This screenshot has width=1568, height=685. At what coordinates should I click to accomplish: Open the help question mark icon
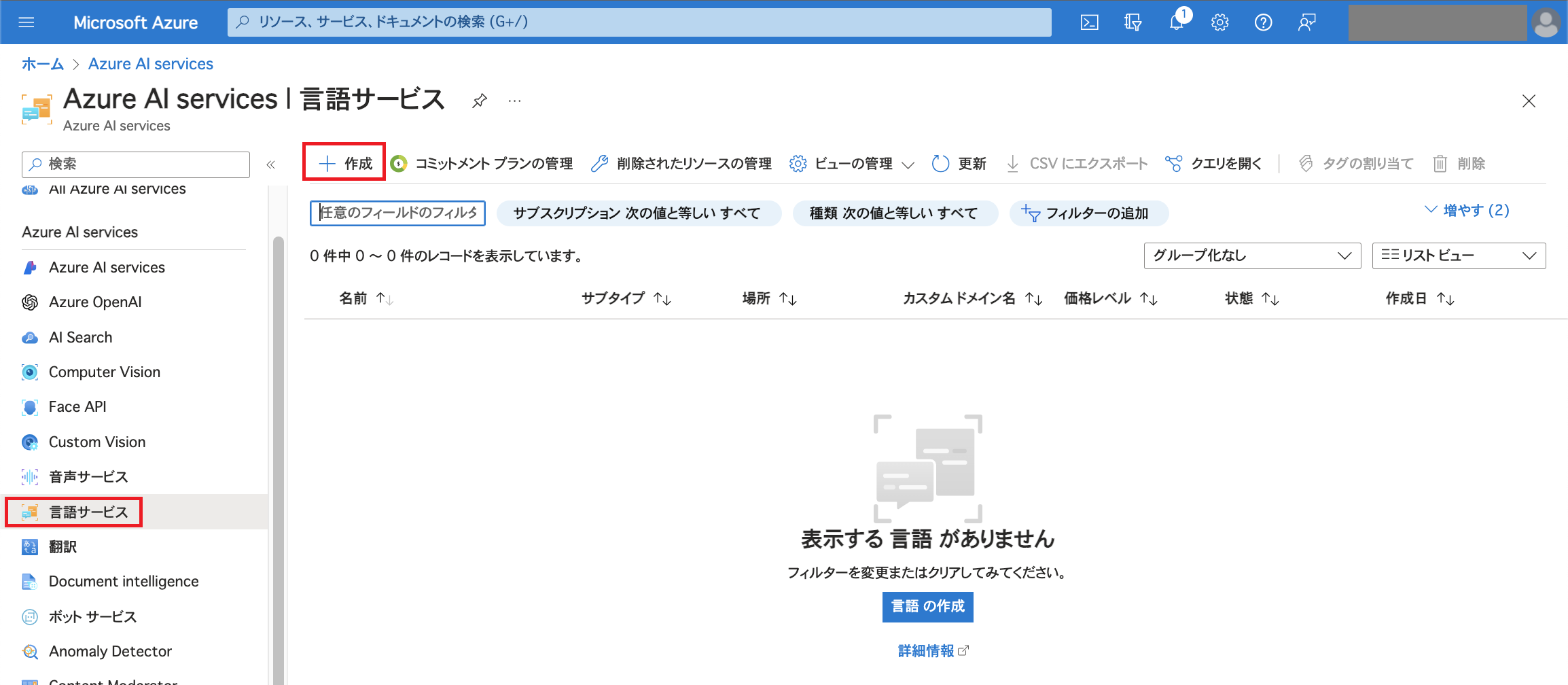click(x=1264, y=22)
